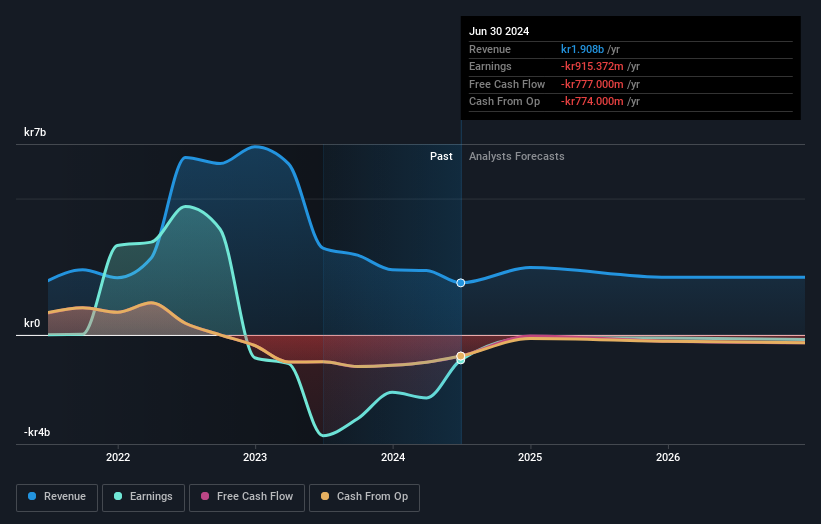Toggle the Earnings series legend button
This screenshot has width=821, height=524.
click(143, 497)
